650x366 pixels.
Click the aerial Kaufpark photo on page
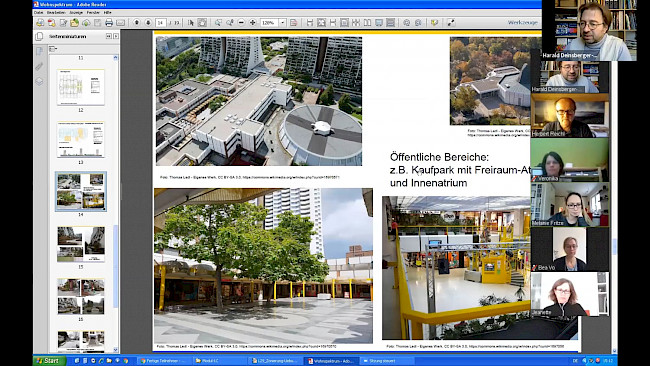[x=259, y=101]
